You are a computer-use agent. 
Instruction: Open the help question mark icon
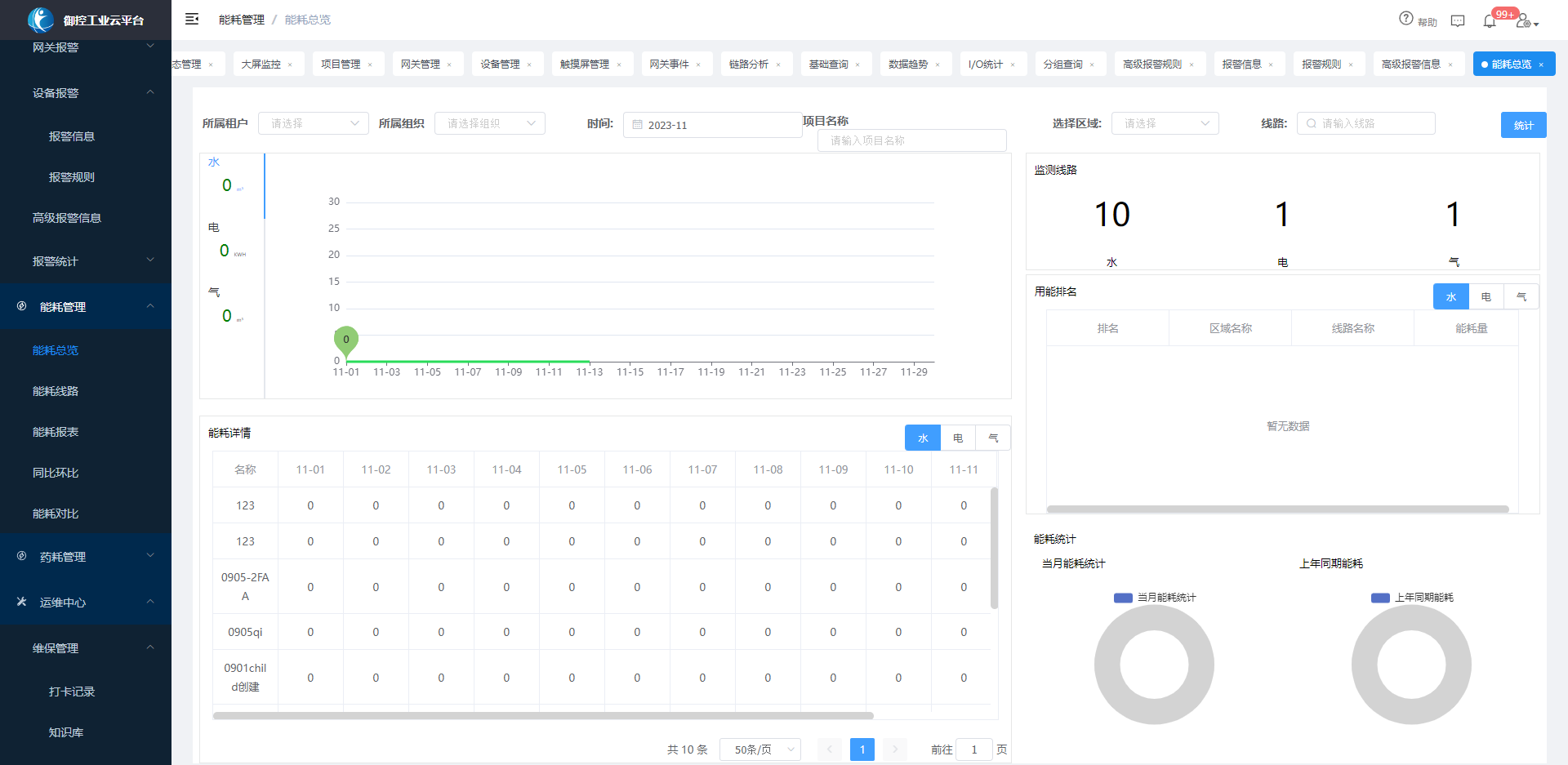(x=1405, y=18)
